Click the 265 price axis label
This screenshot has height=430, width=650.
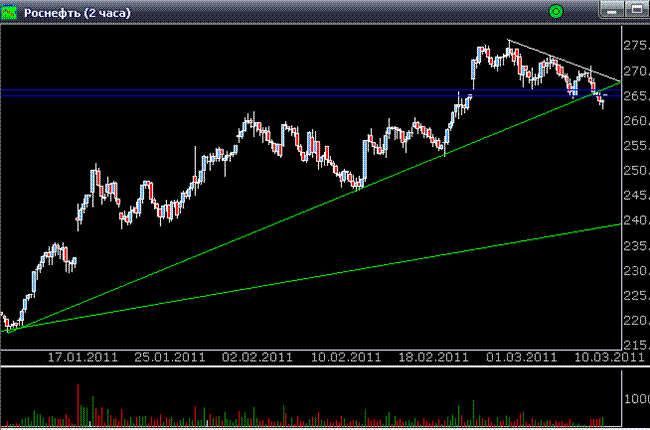(x=636, y=96)
